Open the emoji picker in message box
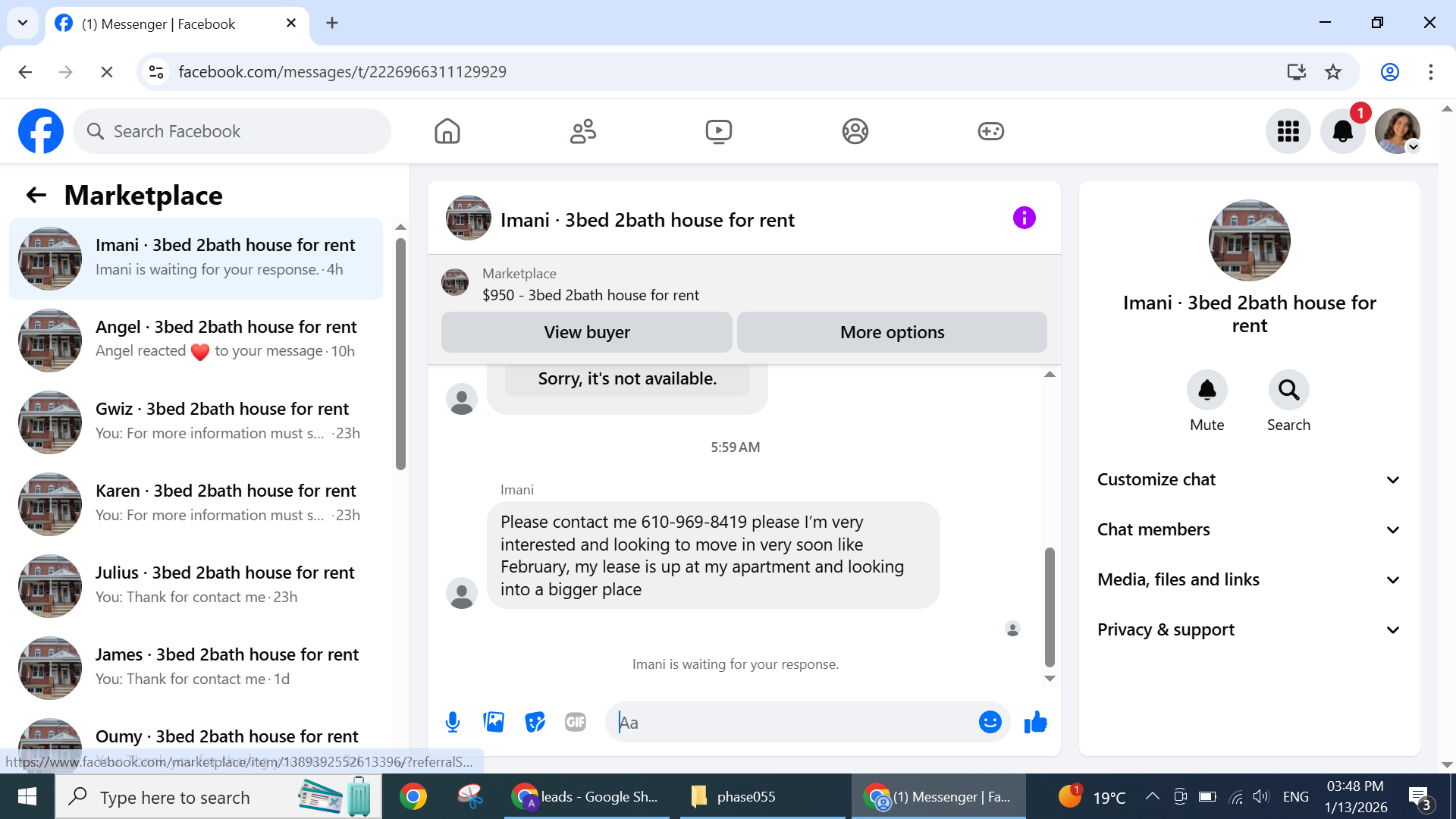 point(990,722)
